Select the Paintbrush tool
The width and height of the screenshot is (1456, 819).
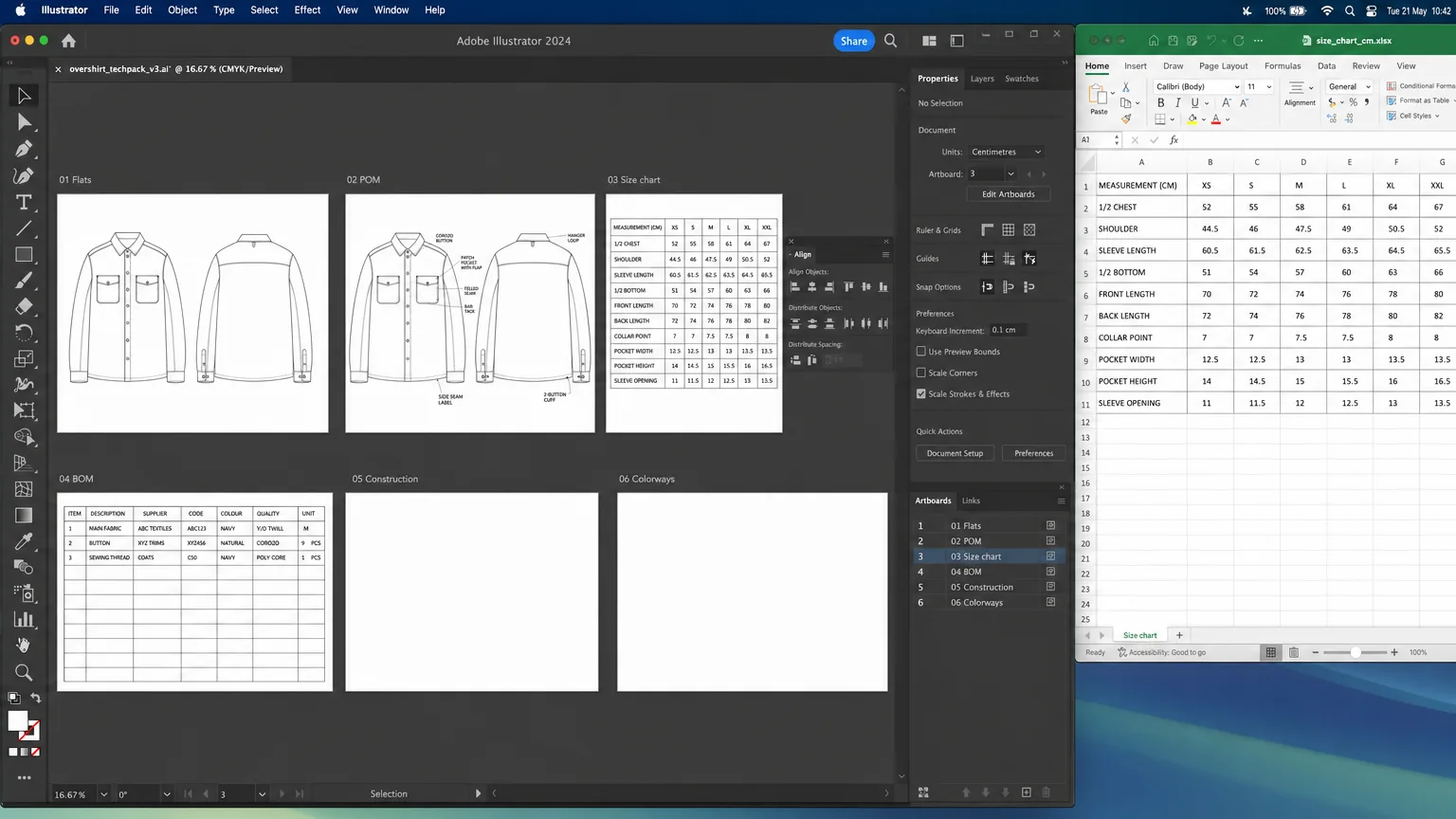coord(24,281)
